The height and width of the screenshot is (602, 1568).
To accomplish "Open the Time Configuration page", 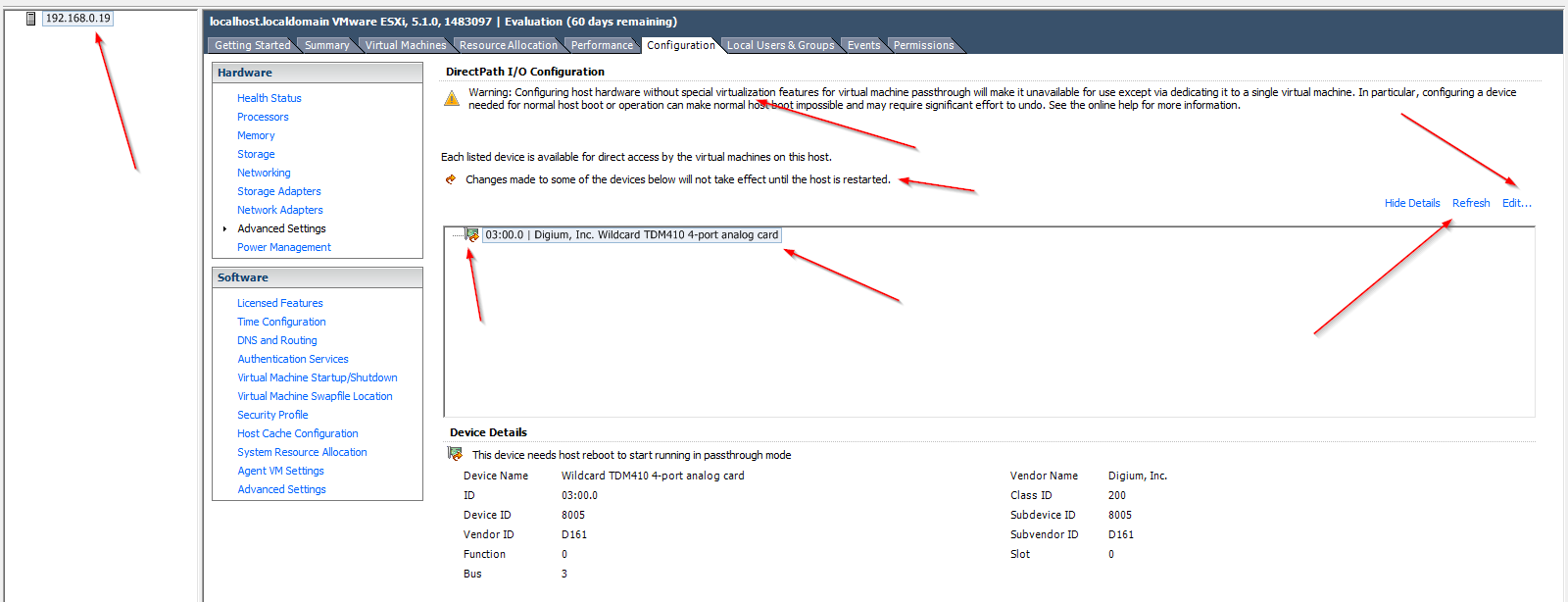I will [281, 322].
